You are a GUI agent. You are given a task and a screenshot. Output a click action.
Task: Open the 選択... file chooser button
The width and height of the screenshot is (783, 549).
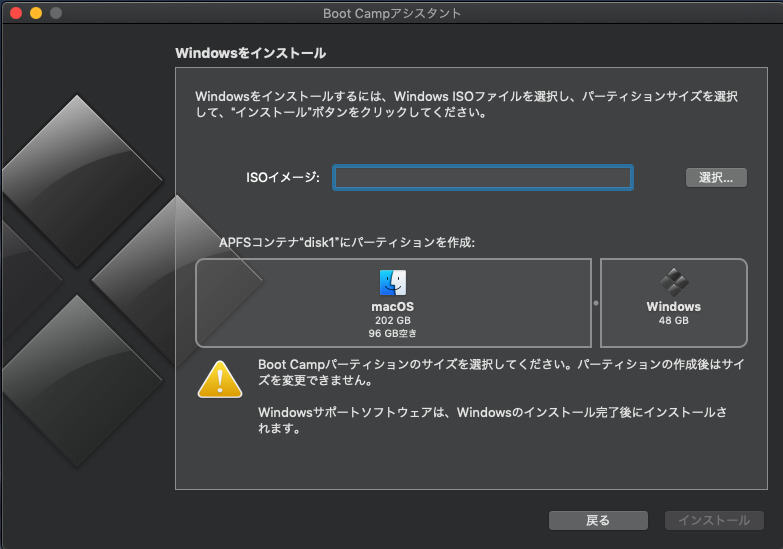pos(716,177)
